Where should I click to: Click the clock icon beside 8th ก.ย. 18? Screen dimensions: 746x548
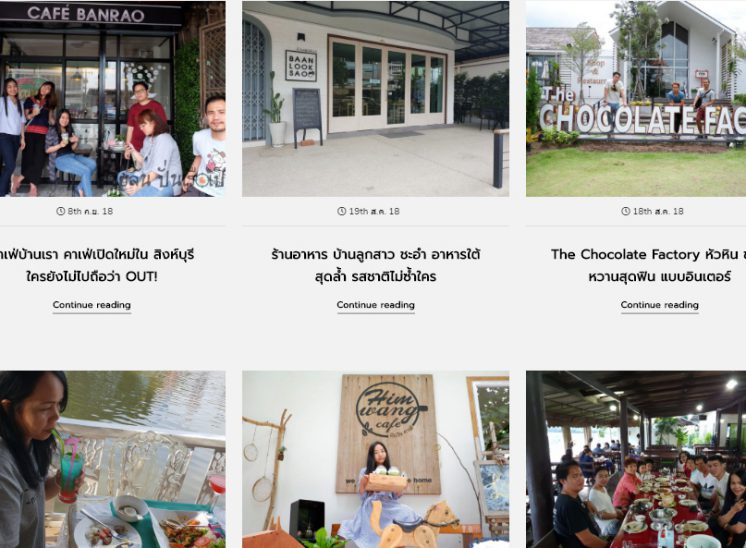pos(60,211)
